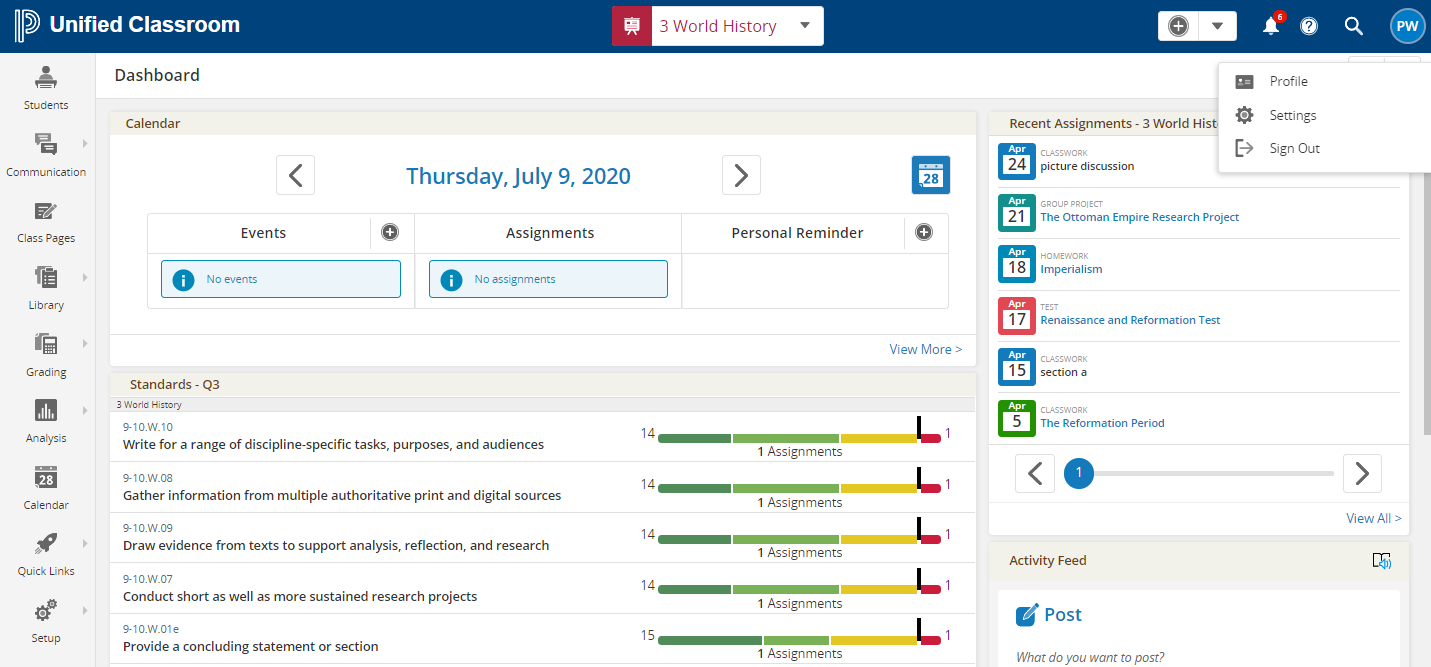Viewport: 1431px width, 667px height.
Task: Click the View More link under Calendar
Action: point(925,348)
